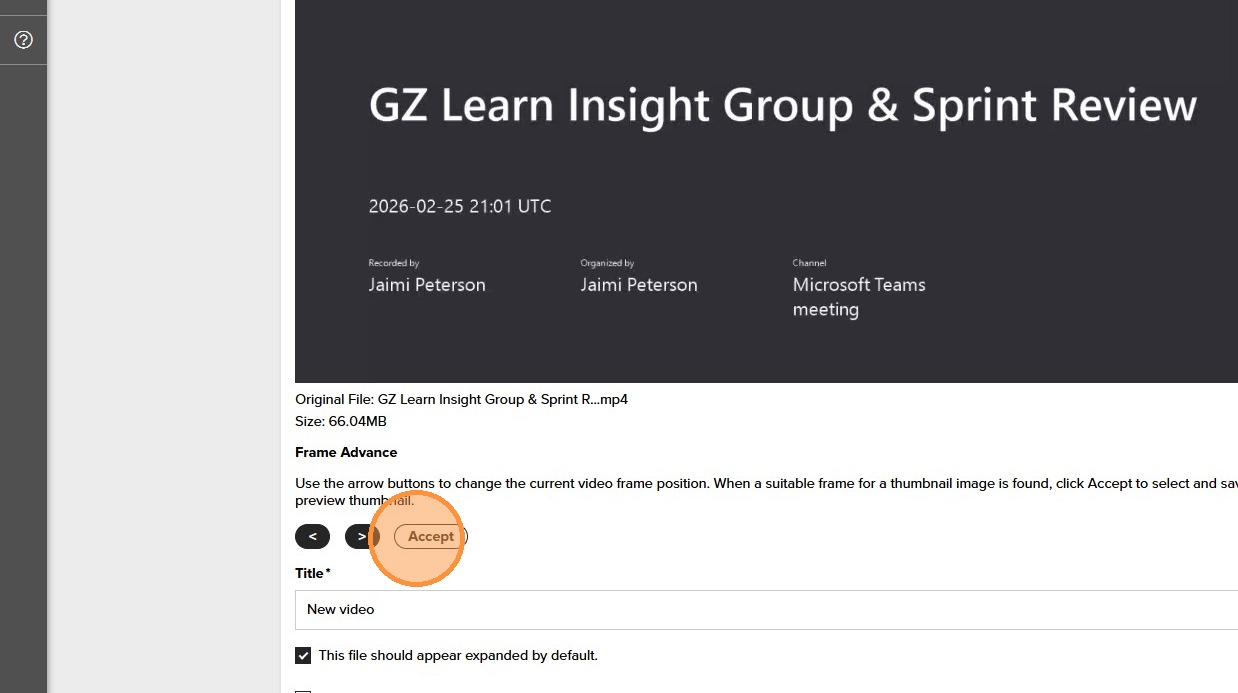Click the small Recorded by caption

coord(394,263)
